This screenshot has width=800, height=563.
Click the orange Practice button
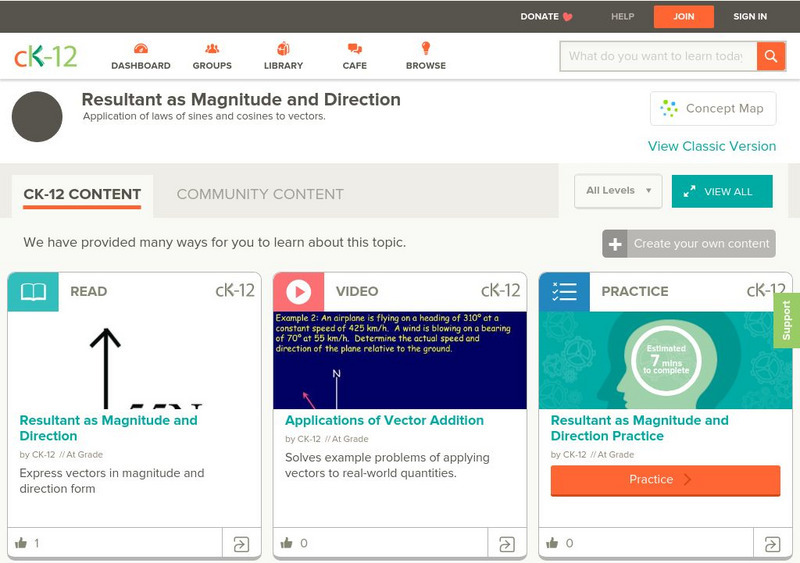coord(665,480)
